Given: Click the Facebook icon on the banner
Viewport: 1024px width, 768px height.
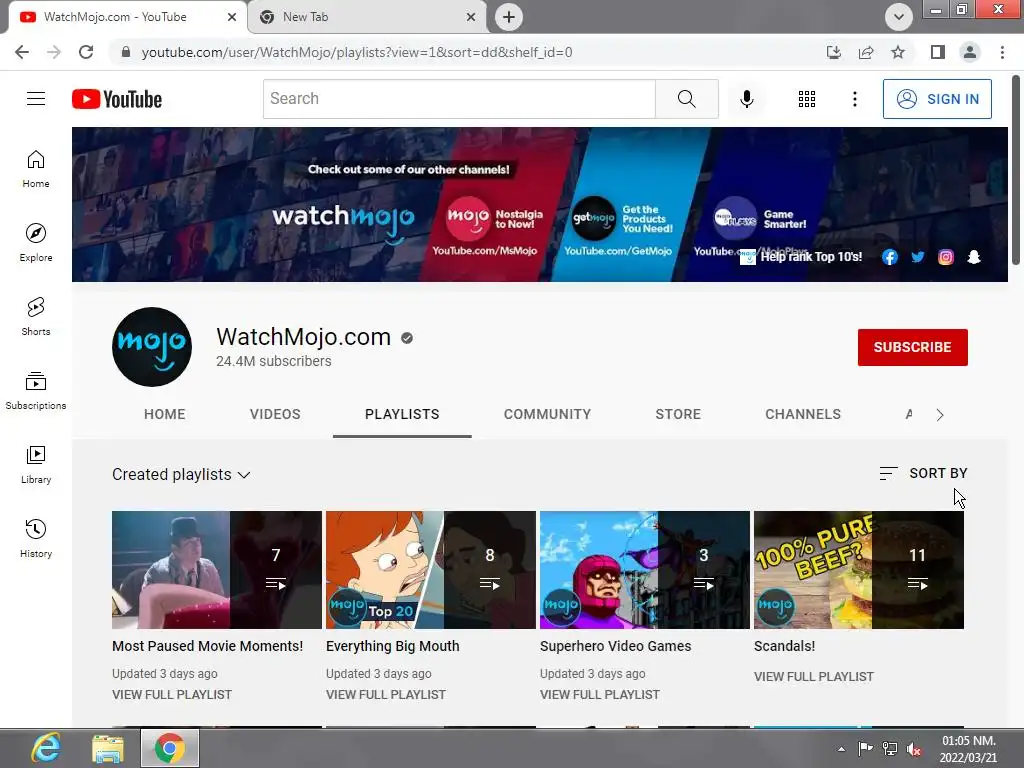Looking at the screenshot, I should (889, 257).
